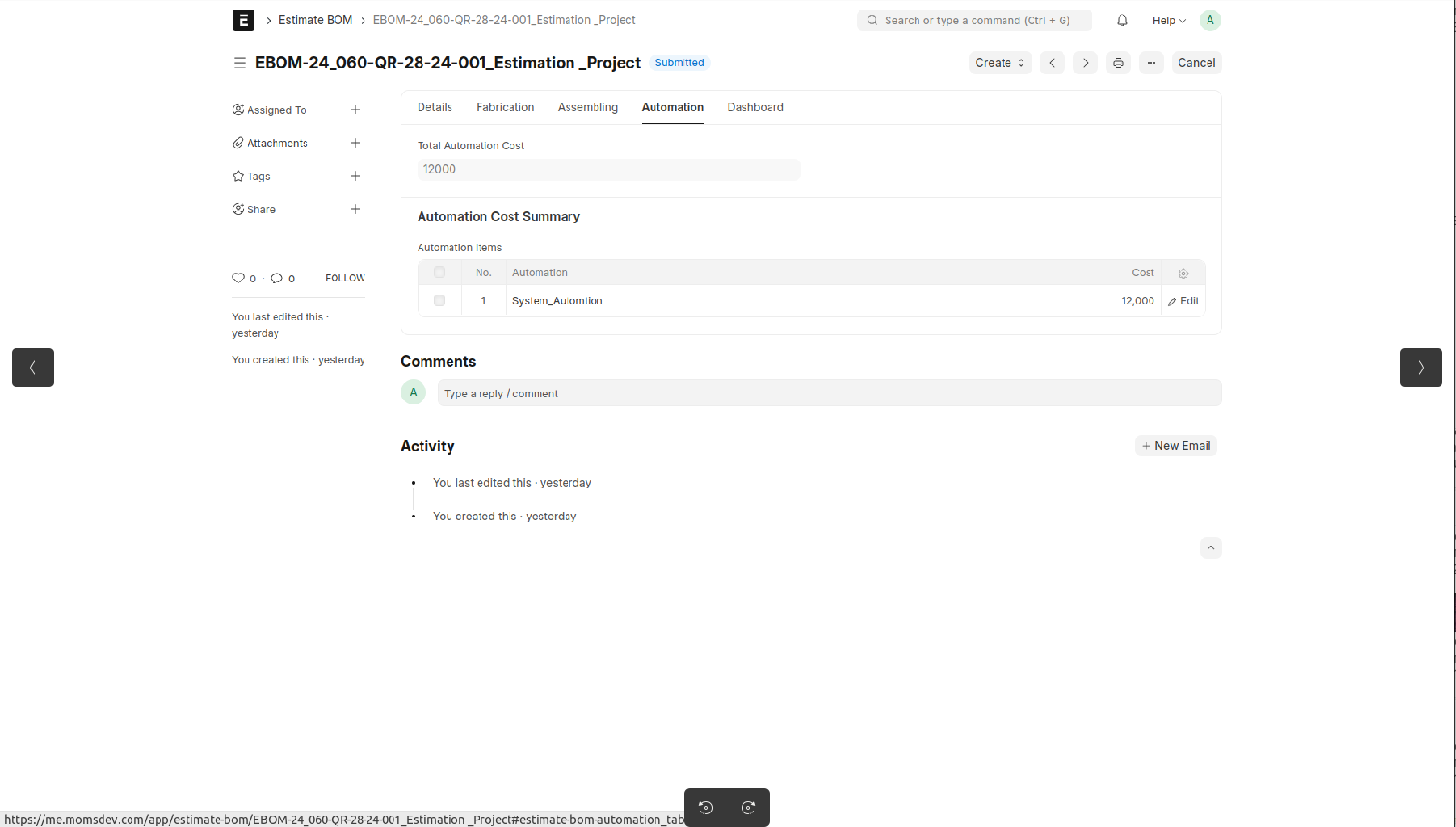Open the three-dots more options menu
The image size is (1456, 827).
[1151, 63]
